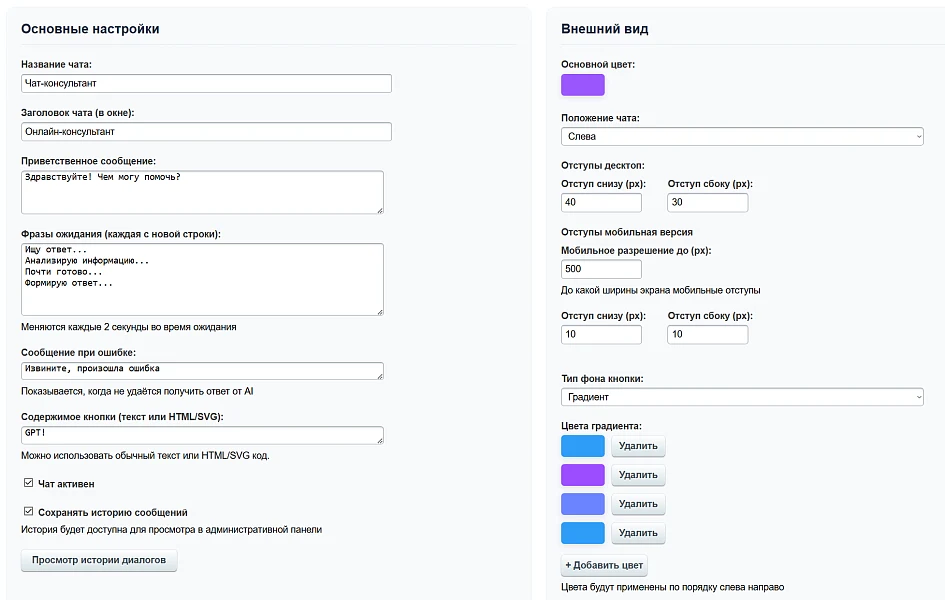Select the 'Приветственное сообщение' textarea
Screen dimensions: 945x600
tap(202, 192)
